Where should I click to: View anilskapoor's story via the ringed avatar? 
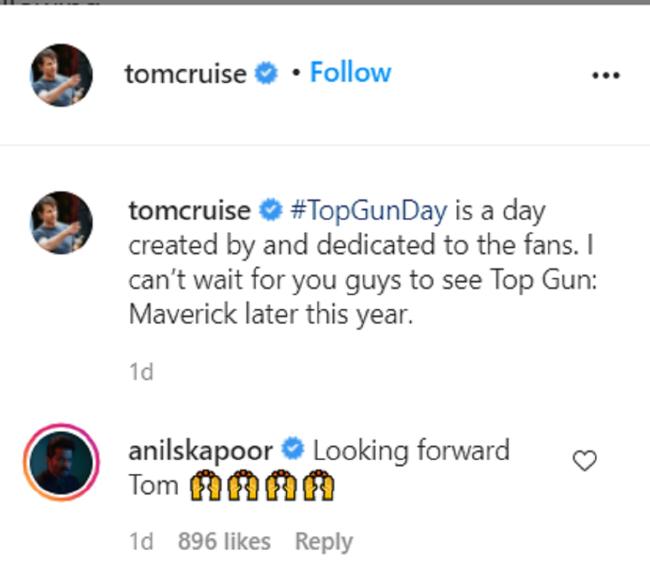tap(62, 461)
